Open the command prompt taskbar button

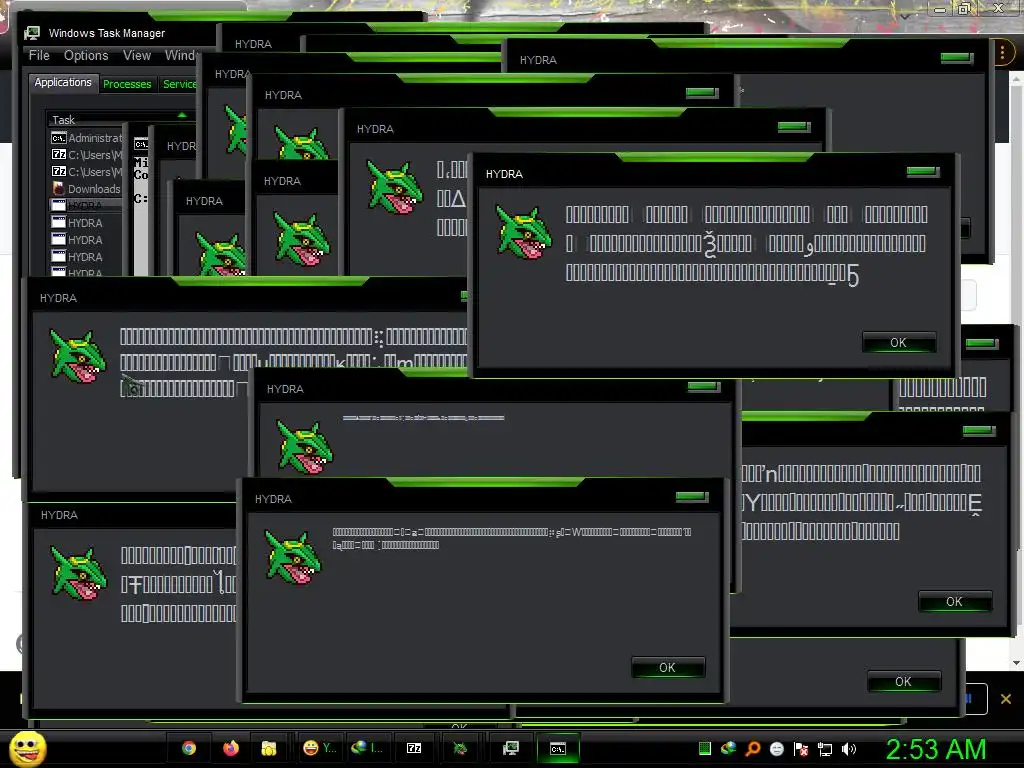pos(558,748)
